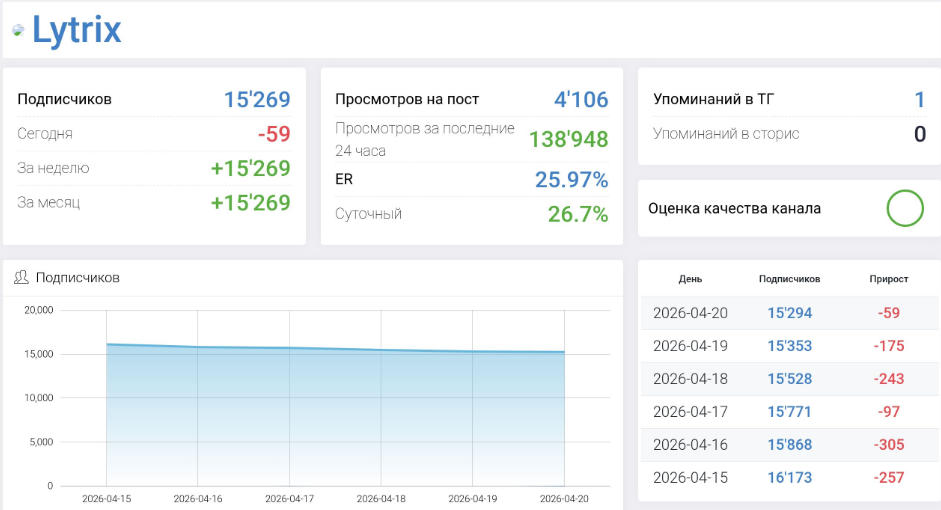This screenshot has height=510, width=941.
Task: Click total subscribers value 15'269
Action: pyautogui.click(x=257, y=99)
